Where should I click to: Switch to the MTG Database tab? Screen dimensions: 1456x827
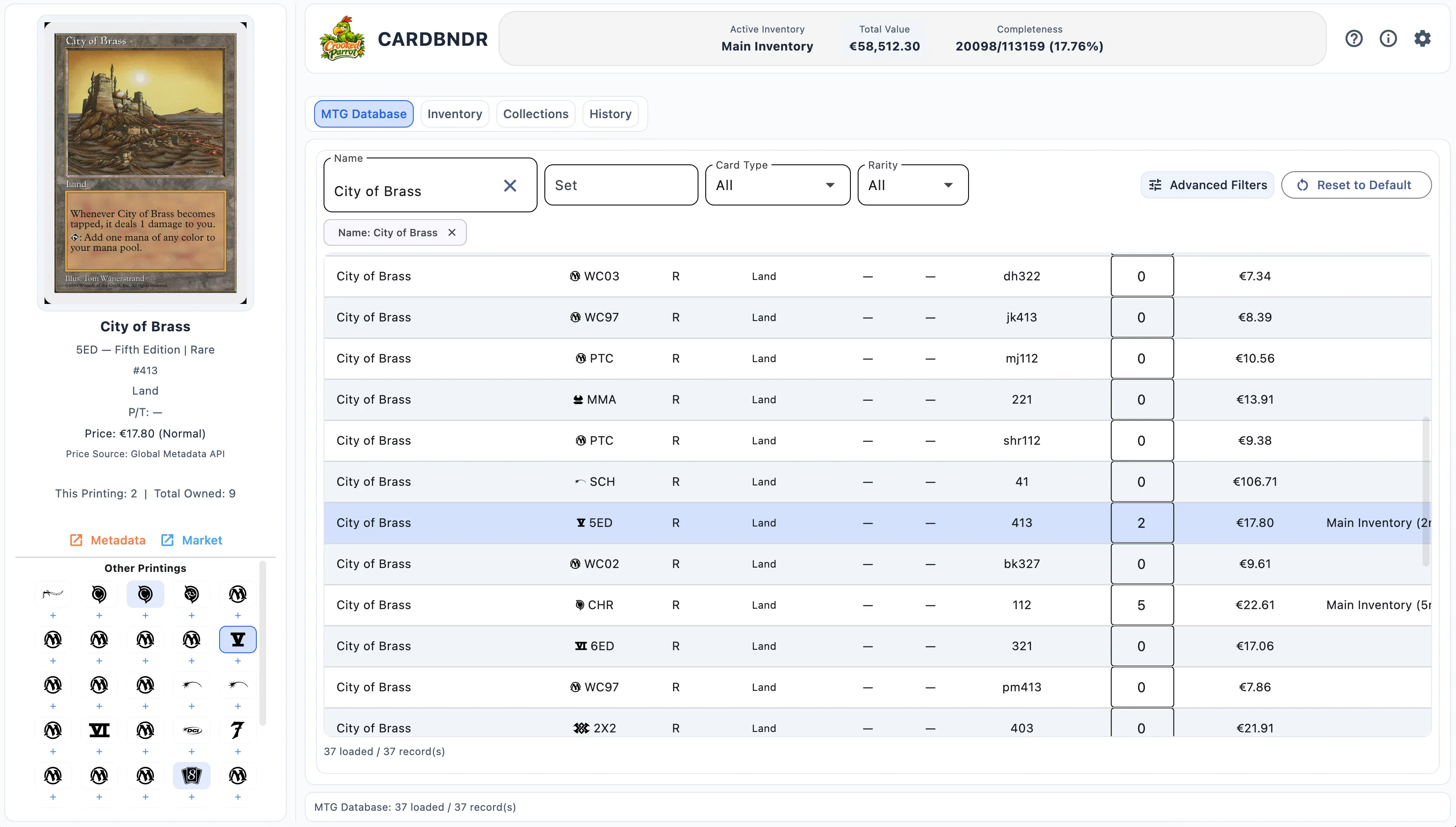click(363, 113)
